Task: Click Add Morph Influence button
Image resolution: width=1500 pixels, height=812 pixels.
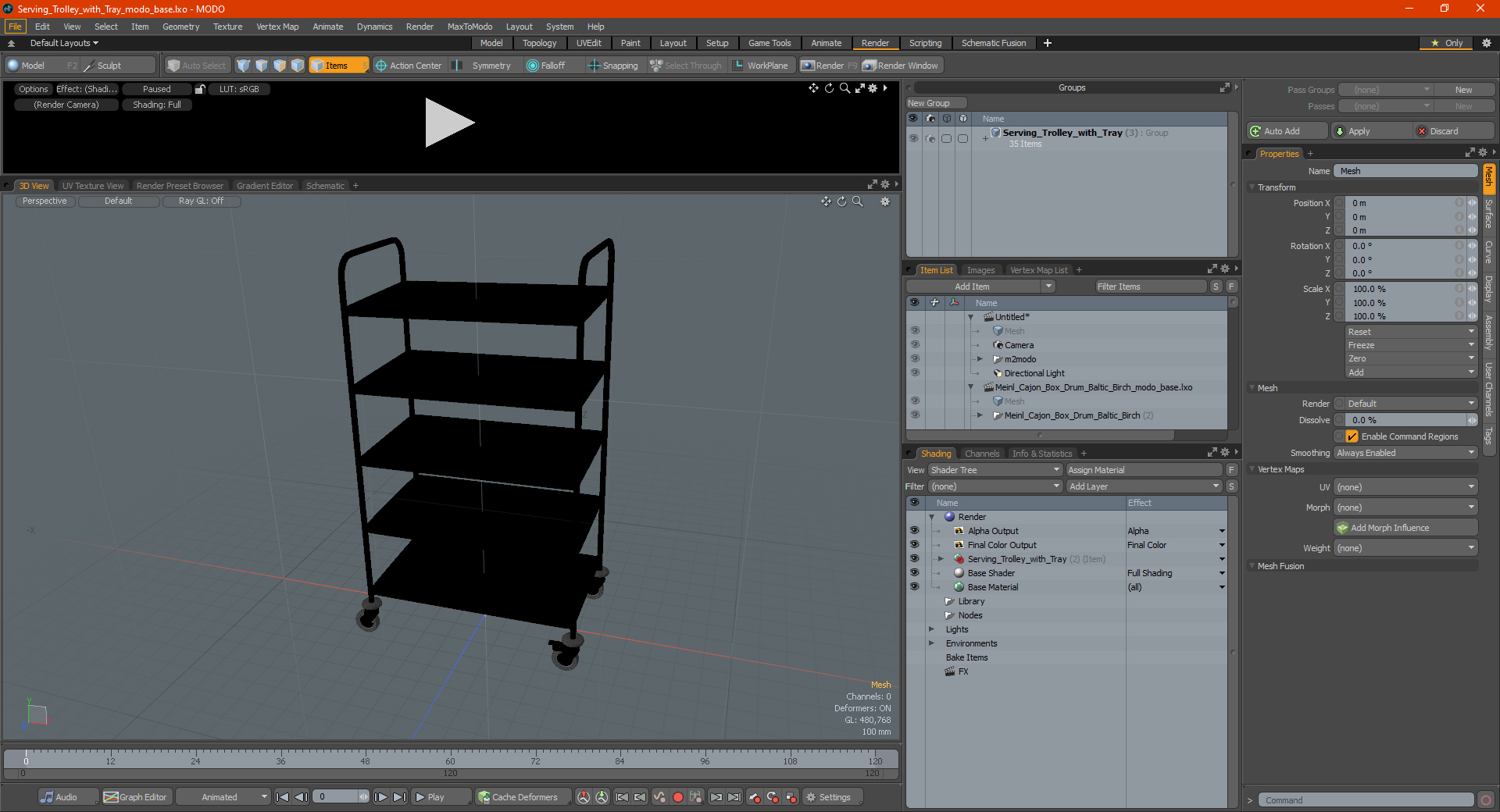Action: click(1405, 528)
